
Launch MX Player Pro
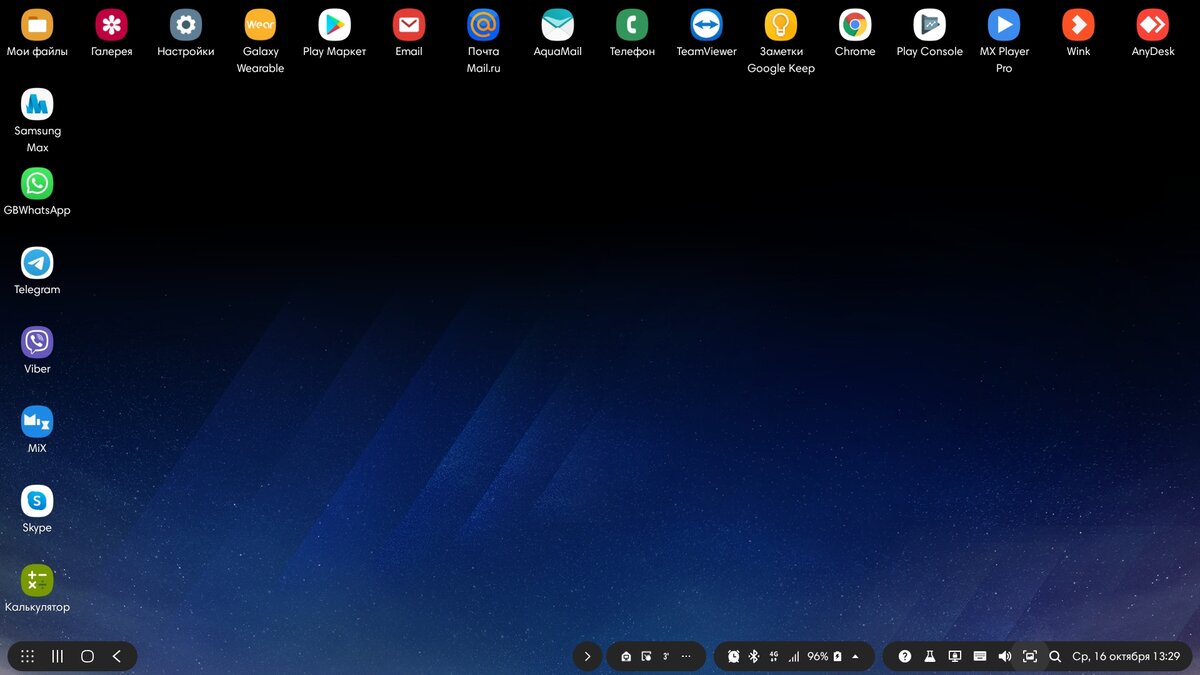click(1004, 41)
